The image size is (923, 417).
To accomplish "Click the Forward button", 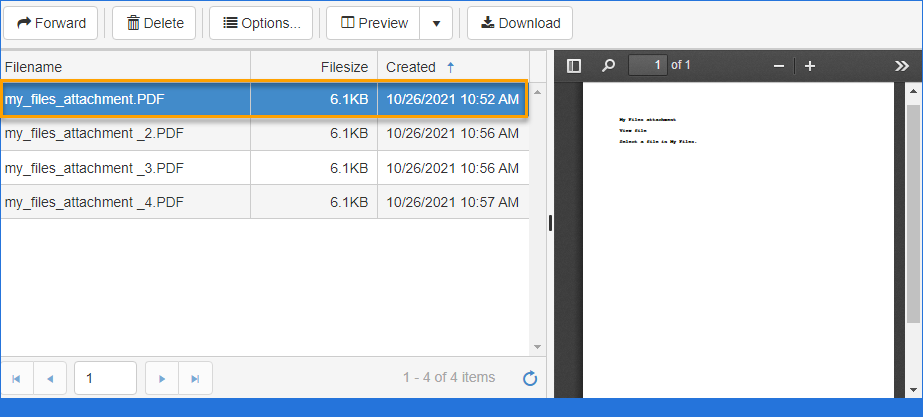I will click(x=51, y=23).
